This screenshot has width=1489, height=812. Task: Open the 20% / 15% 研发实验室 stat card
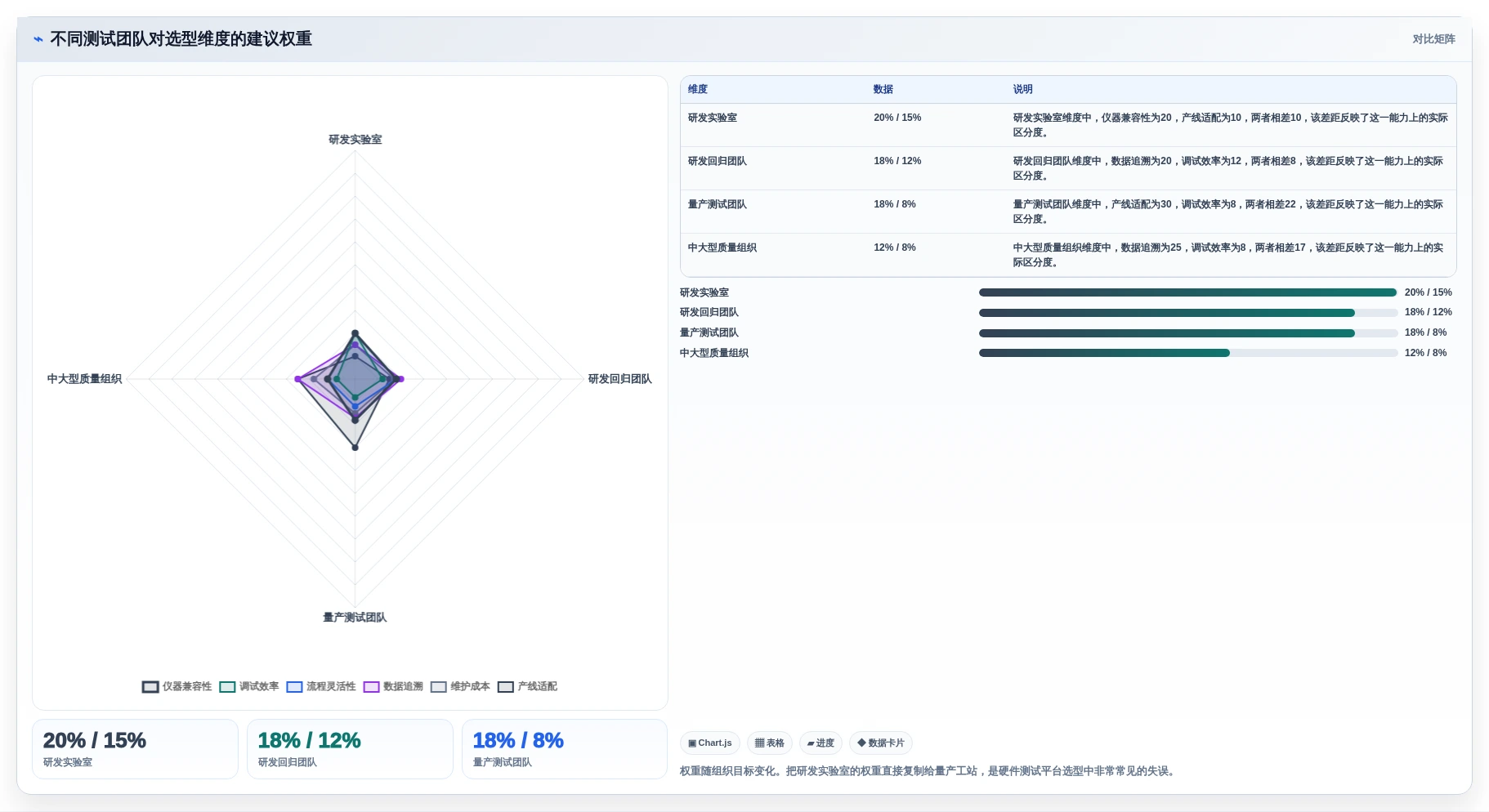[x=135, y=749]
